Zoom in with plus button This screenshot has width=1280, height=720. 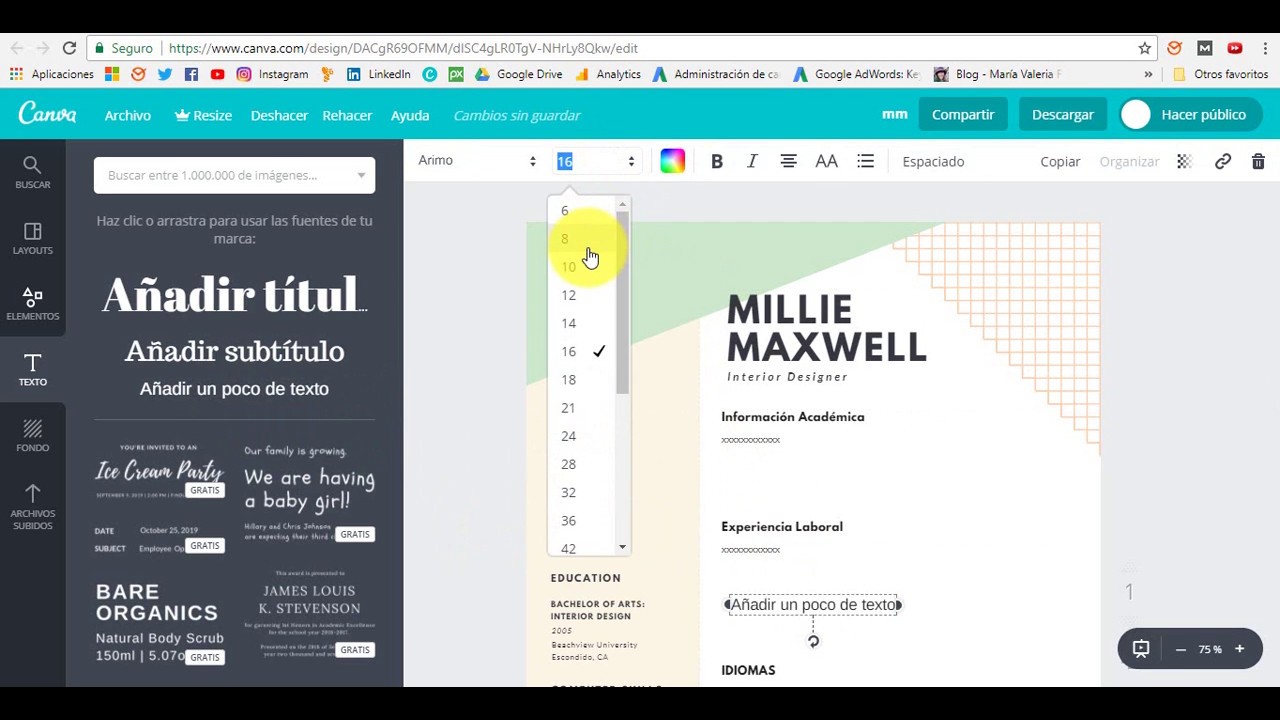tap(1239, 649)
